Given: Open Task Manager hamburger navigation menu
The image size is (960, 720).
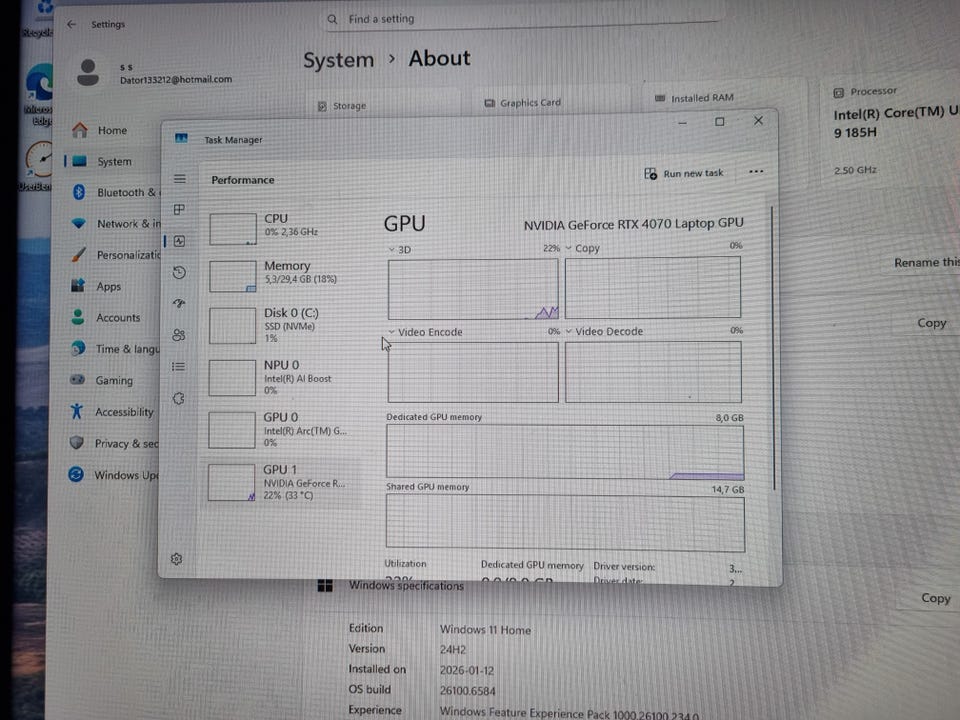Looking at the screenshot, I should [179, 179].
